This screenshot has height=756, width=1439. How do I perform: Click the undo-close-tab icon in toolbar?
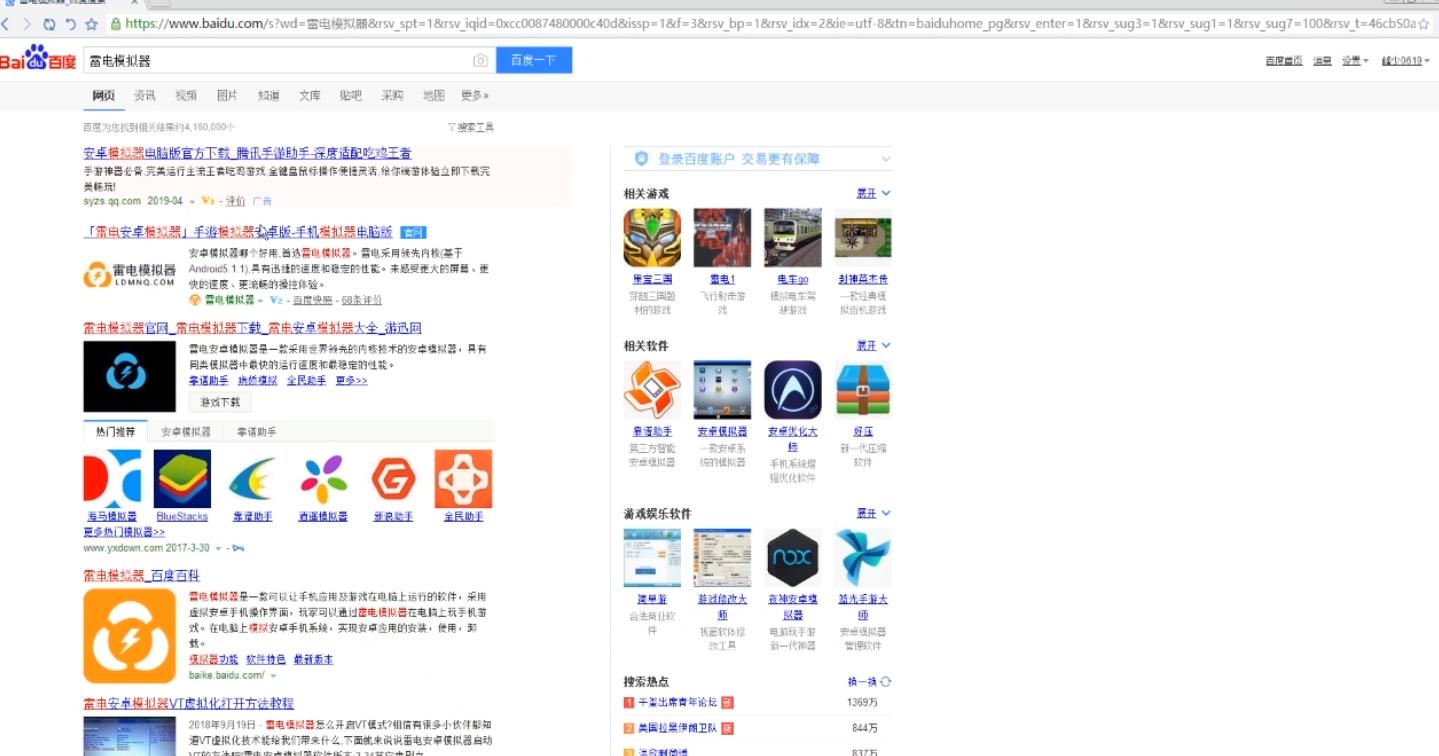[x=70, y=23]
